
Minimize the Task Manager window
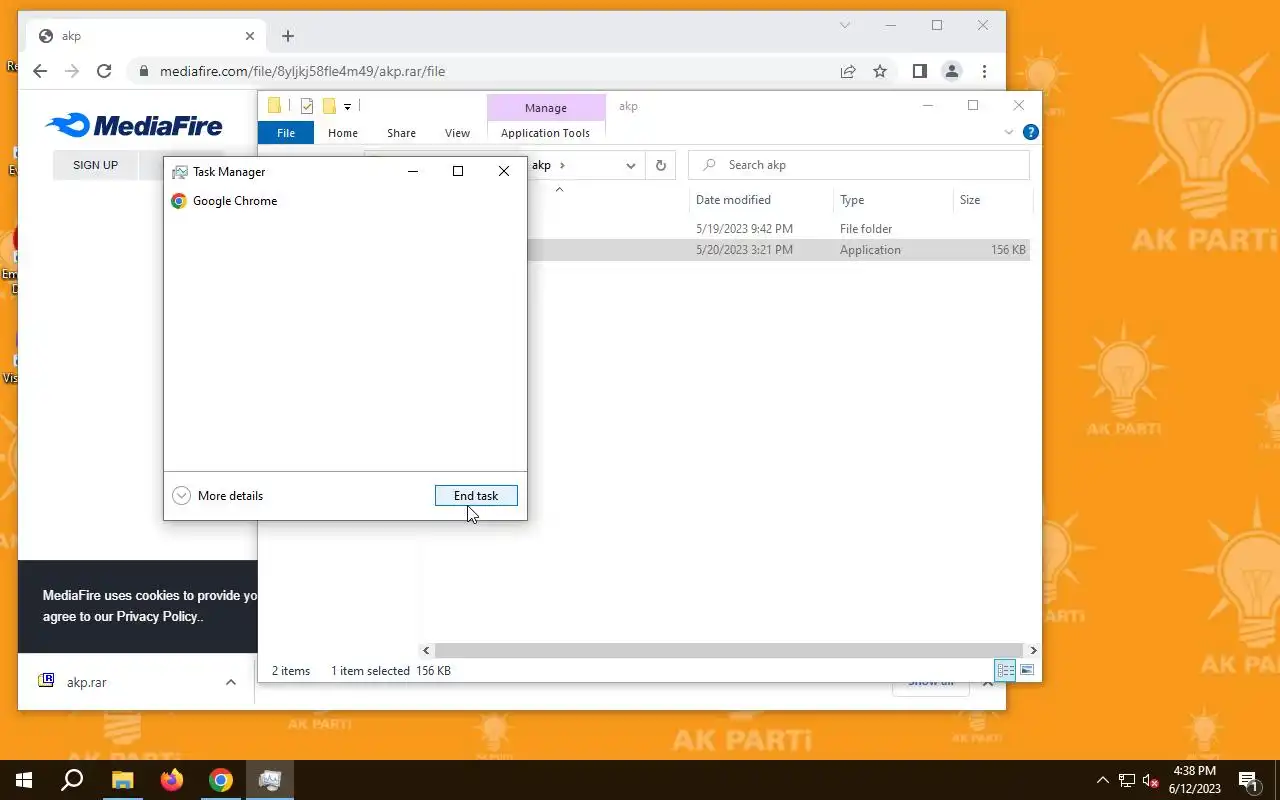(413, 172)
